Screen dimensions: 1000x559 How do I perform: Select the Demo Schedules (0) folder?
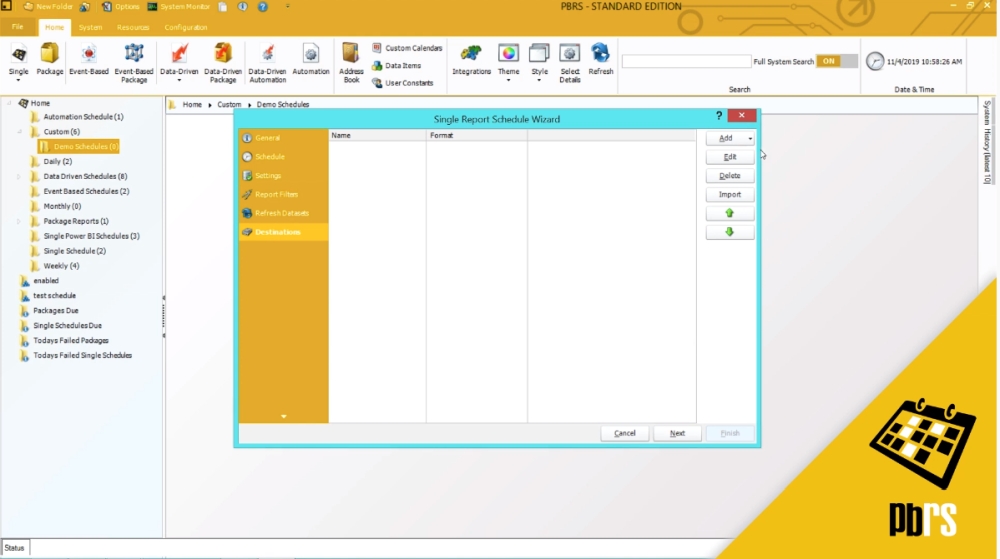pos(78,147)
